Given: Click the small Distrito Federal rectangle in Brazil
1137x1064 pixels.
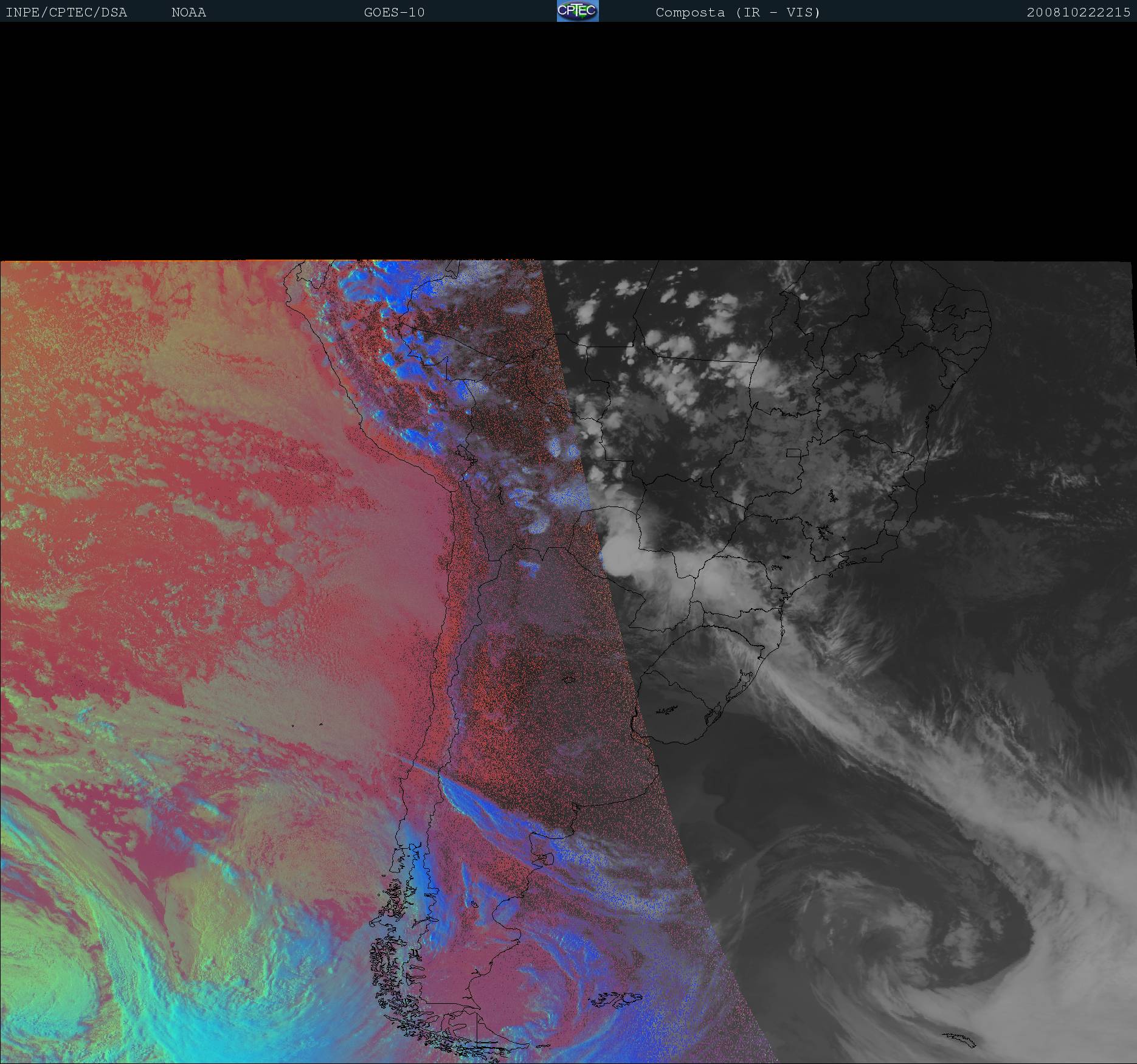Looking at the screenshot, I should pyautogui.click(x=793, y=452).
